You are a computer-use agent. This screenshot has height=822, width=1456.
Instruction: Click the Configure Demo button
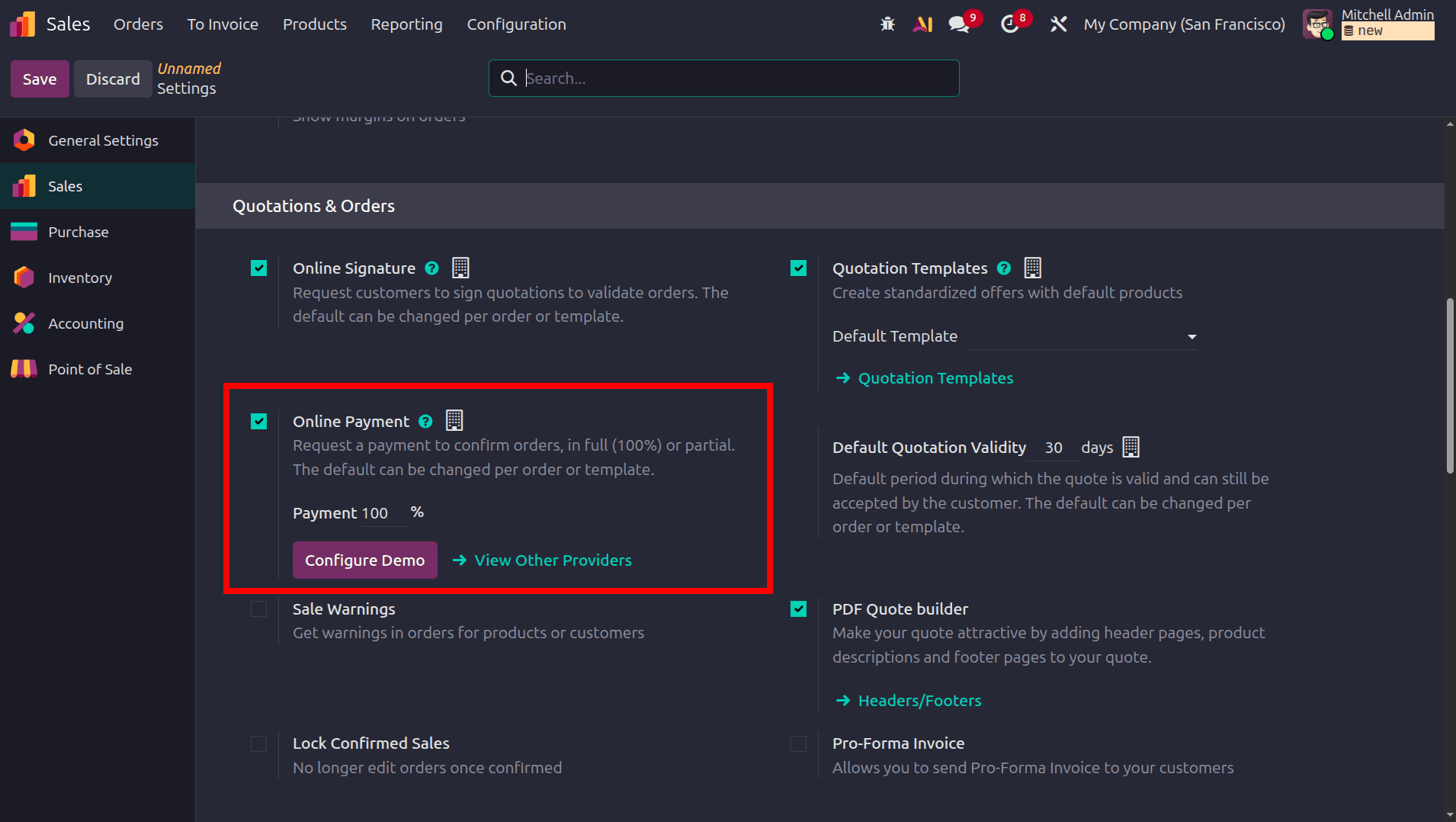[x=364, y=559]
